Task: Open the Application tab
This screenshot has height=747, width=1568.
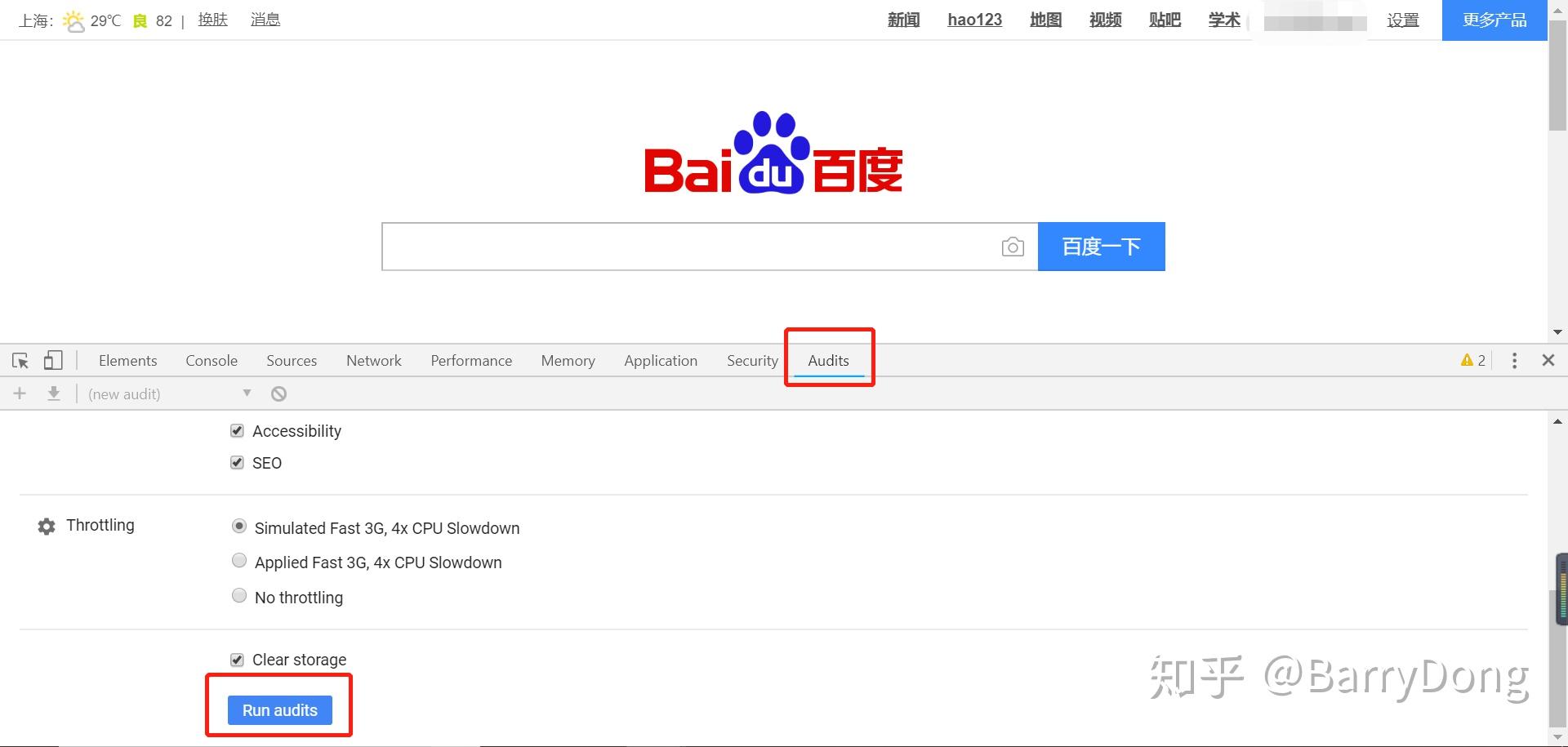Action: [661, 360]
